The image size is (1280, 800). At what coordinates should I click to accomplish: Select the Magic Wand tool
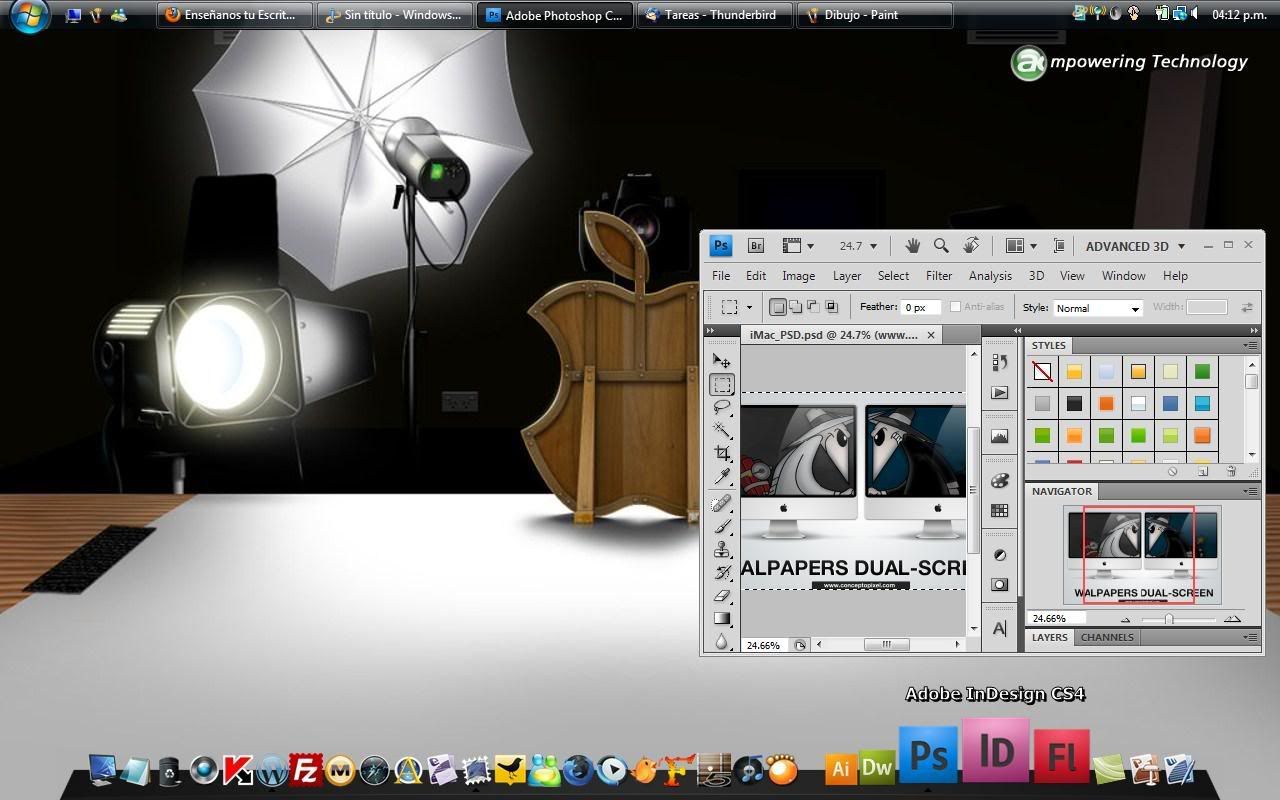tap(722, 430)
